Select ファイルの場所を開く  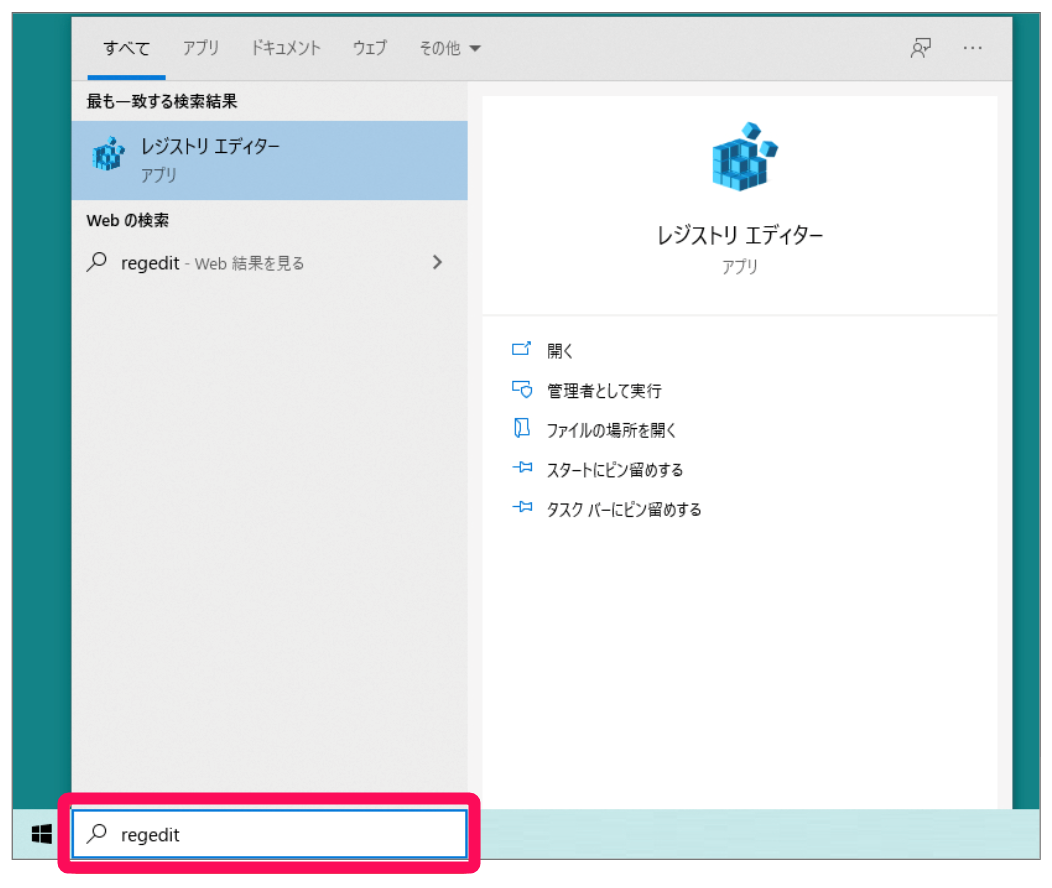tap(611, 430)
